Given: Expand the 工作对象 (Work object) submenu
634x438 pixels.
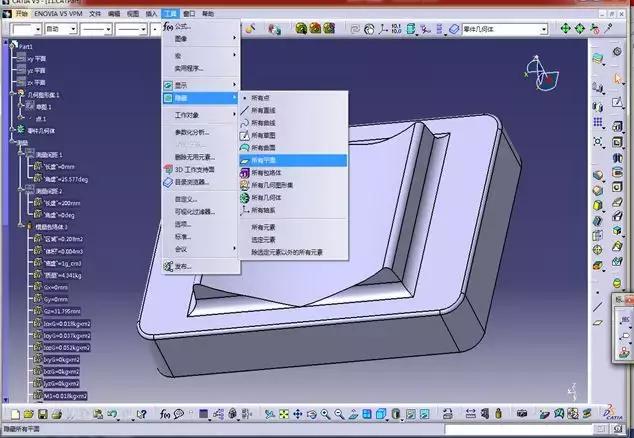Looking at the screenshot, I should tap(190, 116).
